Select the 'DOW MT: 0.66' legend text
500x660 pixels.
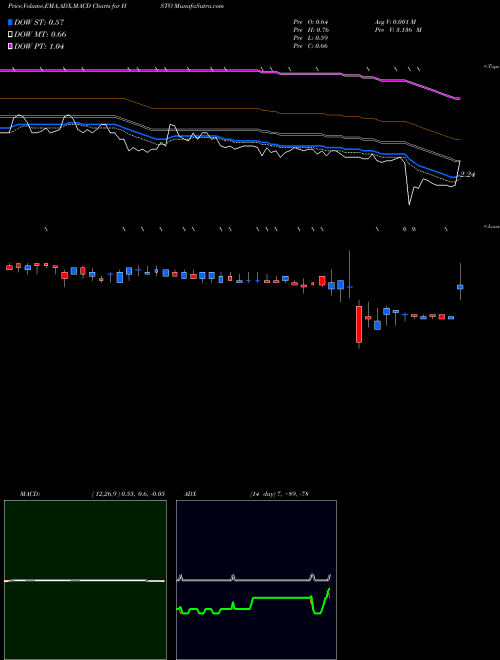(x=40, y=35)
